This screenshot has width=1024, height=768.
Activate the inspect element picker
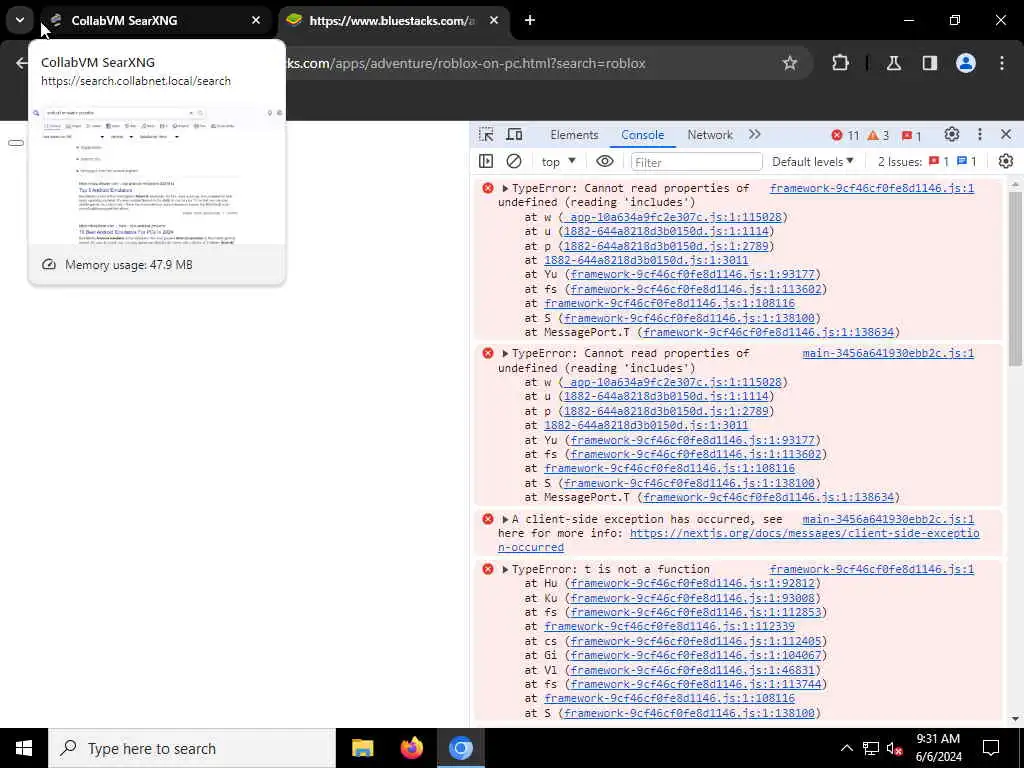coord(486,135)
